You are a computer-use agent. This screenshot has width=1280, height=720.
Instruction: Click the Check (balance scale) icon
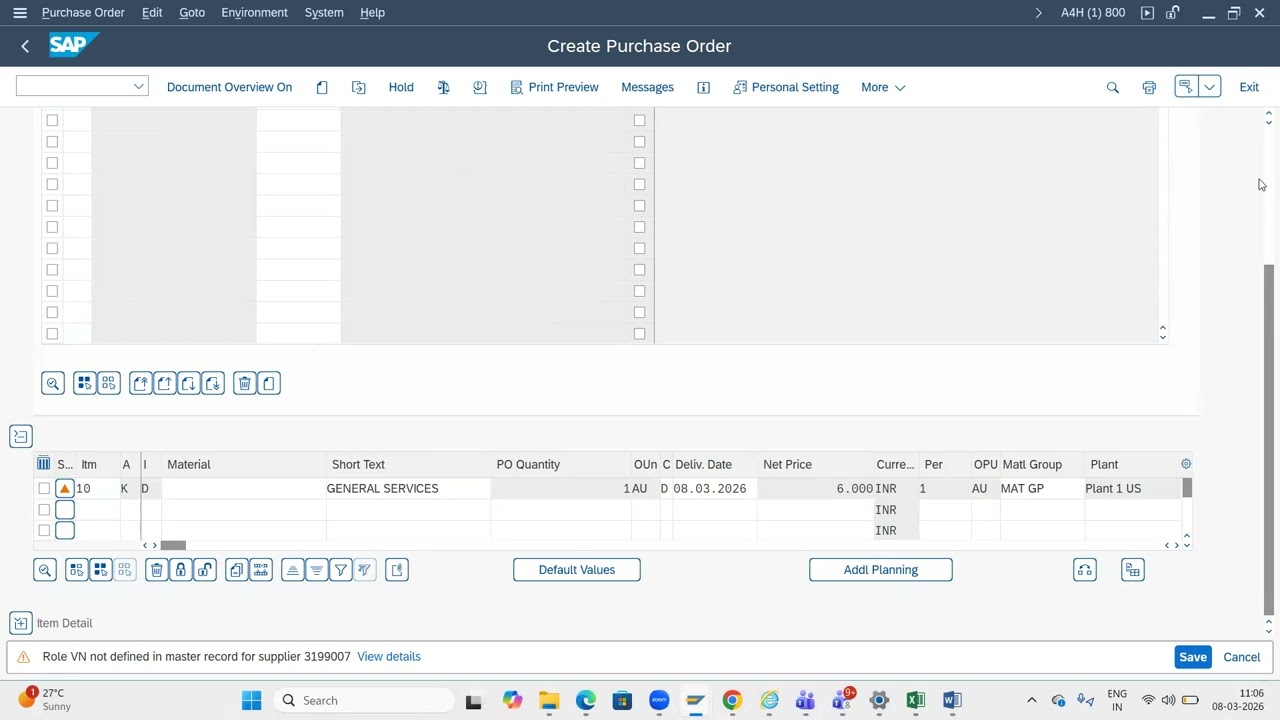pos(443,87)
